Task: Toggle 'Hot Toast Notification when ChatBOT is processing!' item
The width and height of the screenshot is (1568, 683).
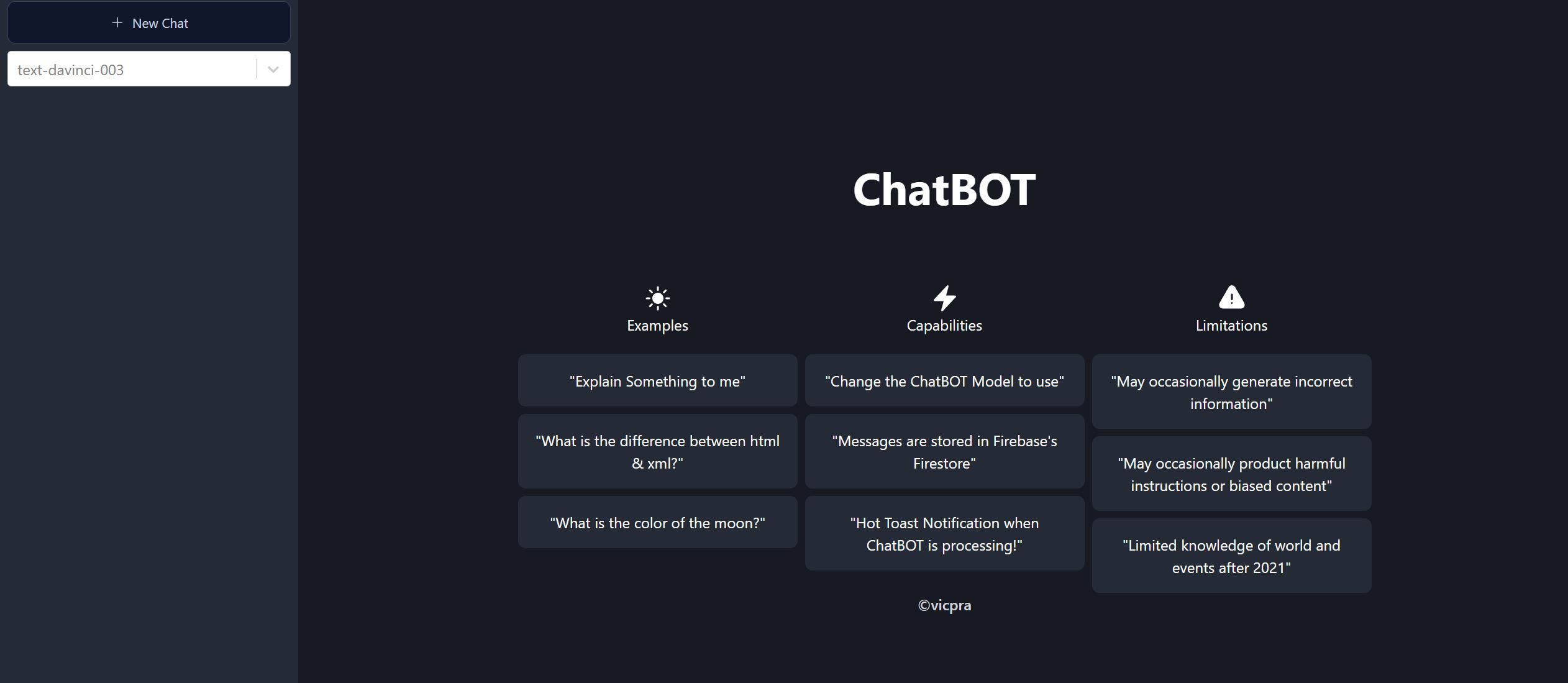Action: tap(944, 533)
